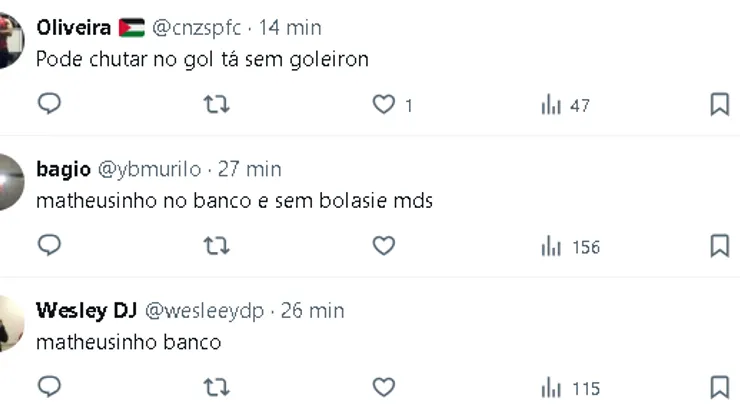Like bagio's tweet about bolasie
Viewport: 740px width, 416px height.
click(x=384, y=245)
